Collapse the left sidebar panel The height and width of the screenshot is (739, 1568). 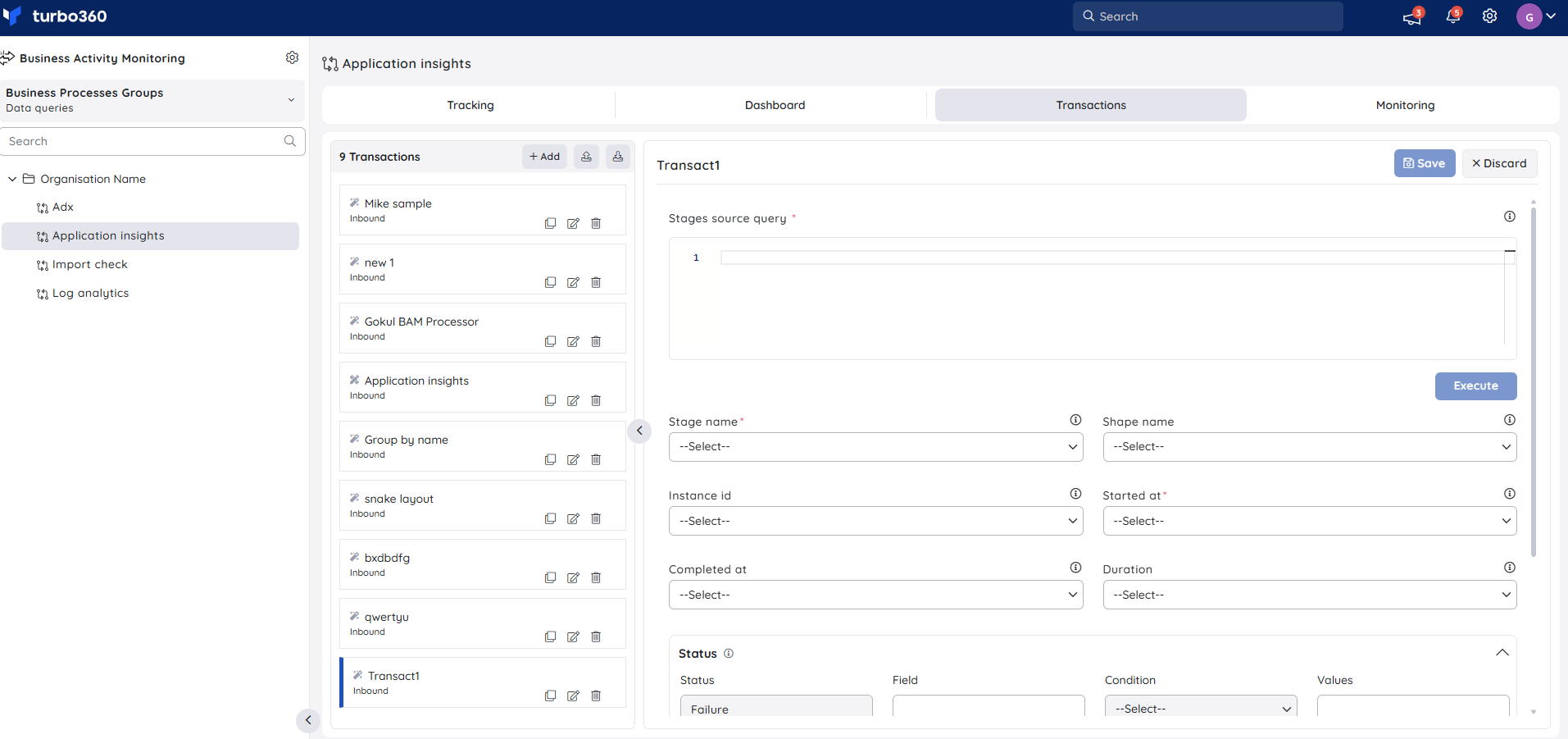(308, 720)
